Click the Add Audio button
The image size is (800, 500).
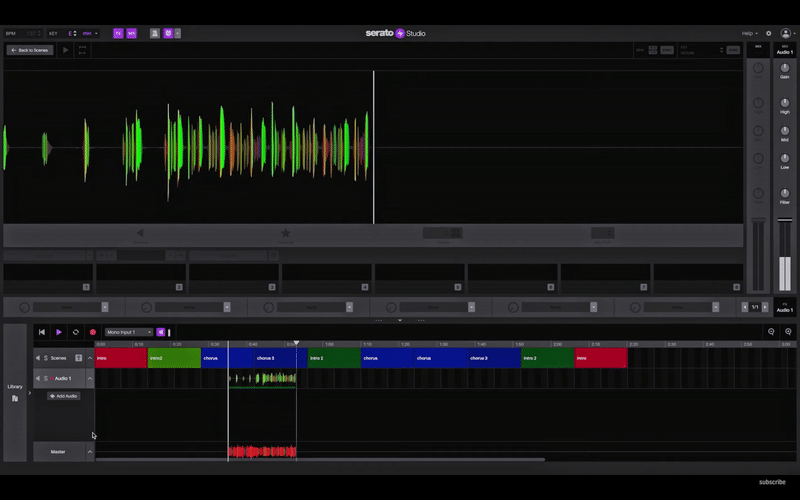pyautogui.click(x=64, y=396)
